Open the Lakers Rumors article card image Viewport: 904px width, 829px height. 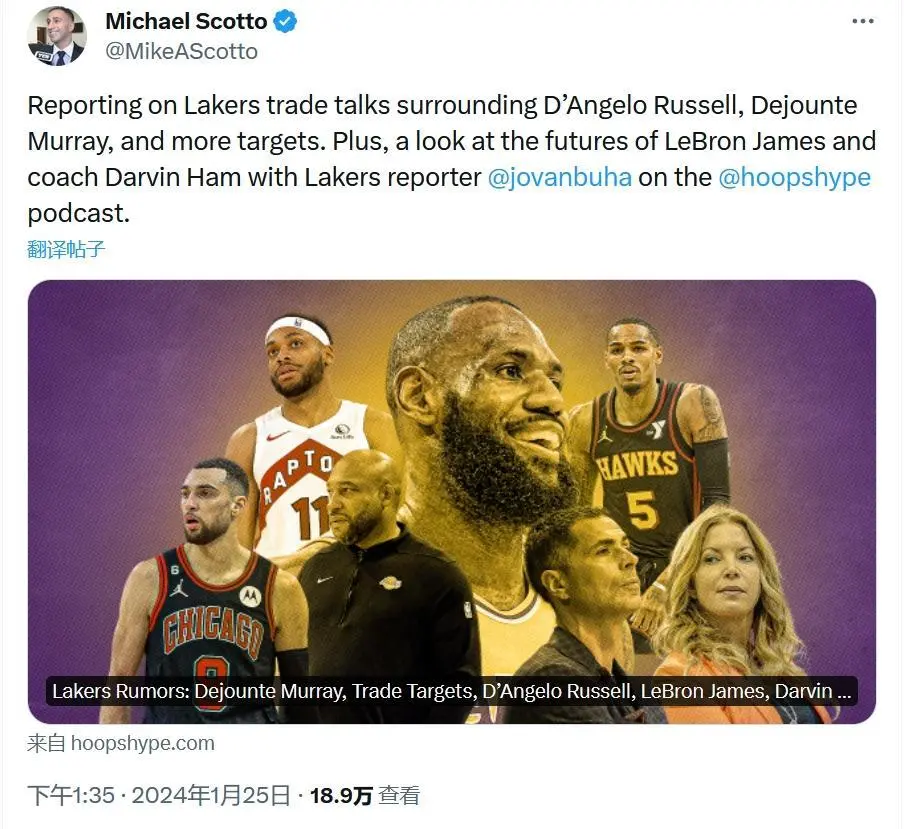click(x=451, y=502)
